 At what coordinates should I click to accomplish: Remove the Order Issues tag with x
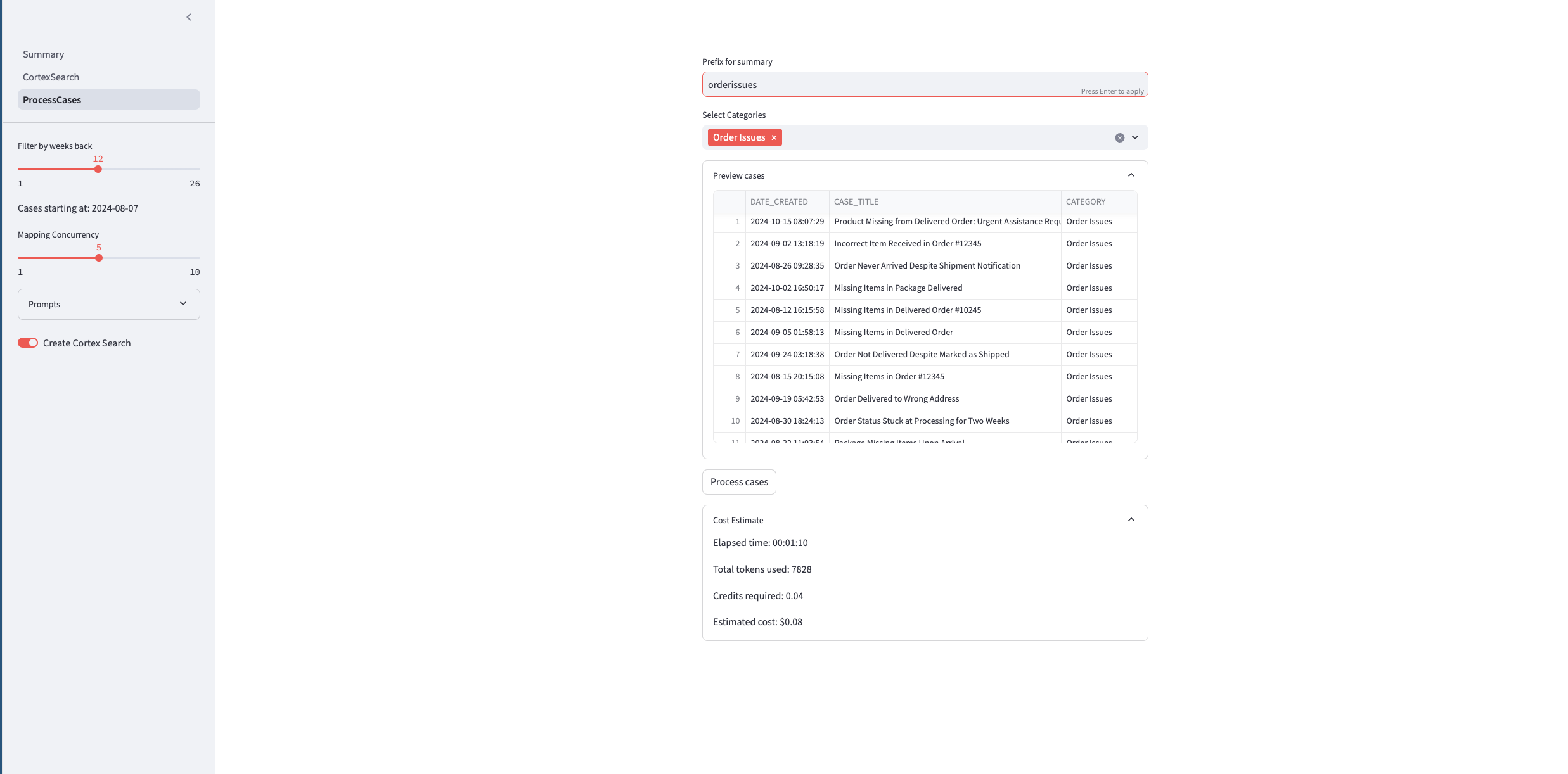(774, 137)
